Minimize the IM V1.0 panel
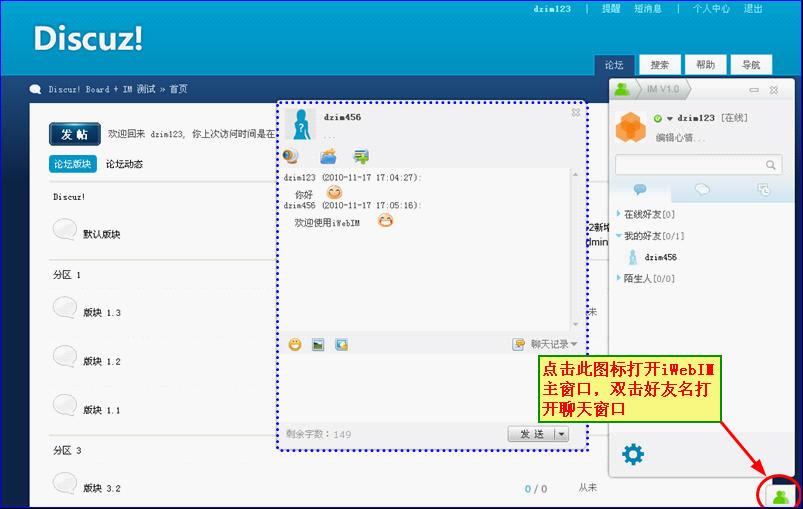Screen dimensions: 803x509 pyautogui.click(x=754, y=90)
